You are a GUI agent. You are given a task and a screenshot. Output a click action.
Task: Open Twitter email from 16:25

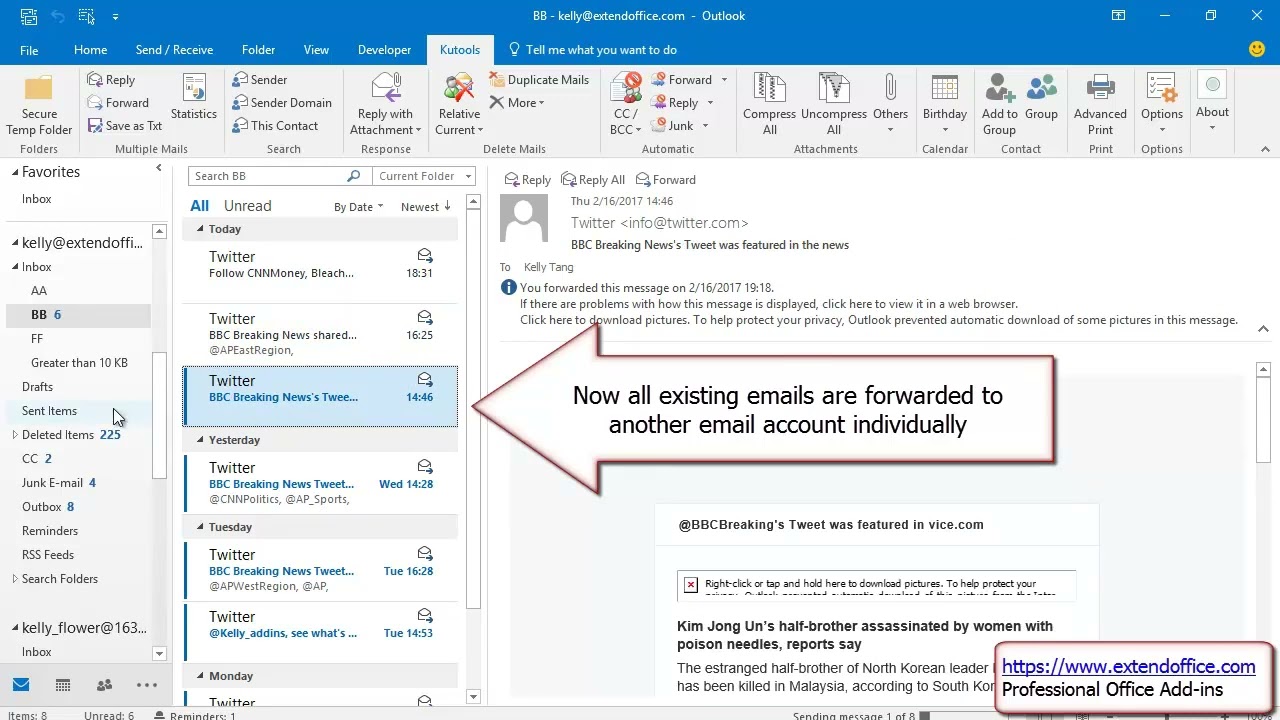pyautogui.click(x=320, y=334)
